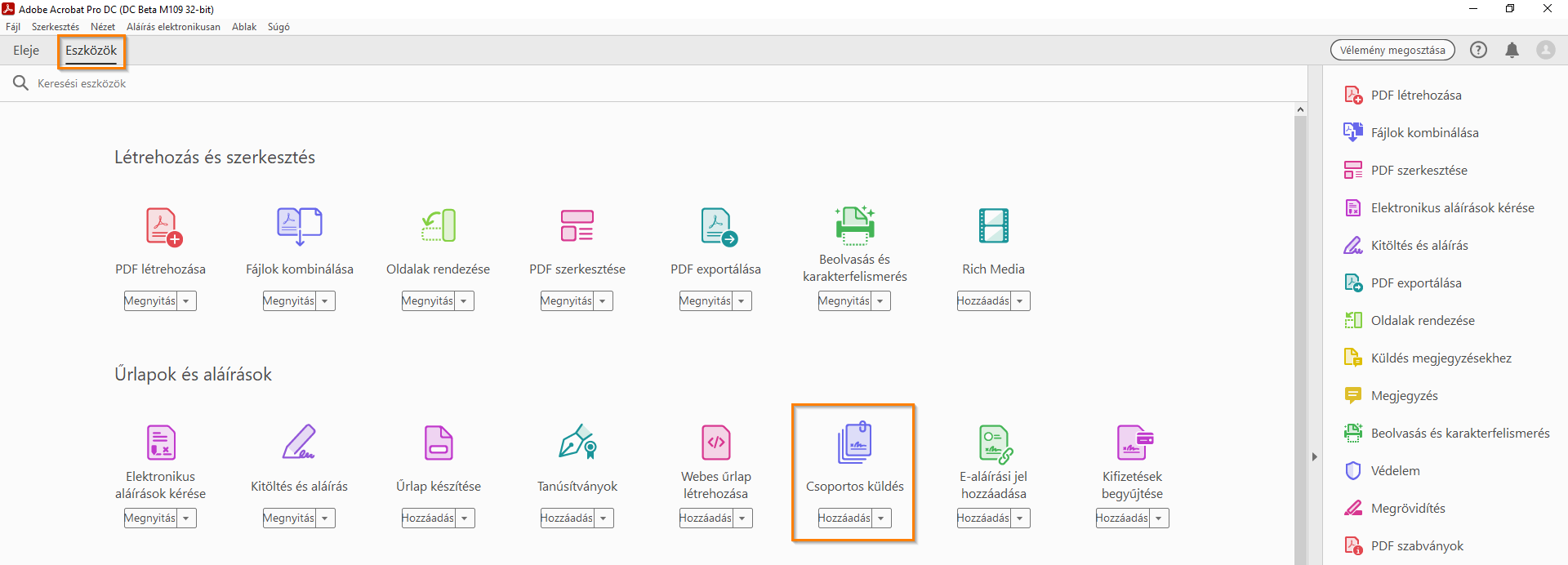Show notifications with the bell icon
Viewport: 1568px width, 565px height.
click(1512, 50)
